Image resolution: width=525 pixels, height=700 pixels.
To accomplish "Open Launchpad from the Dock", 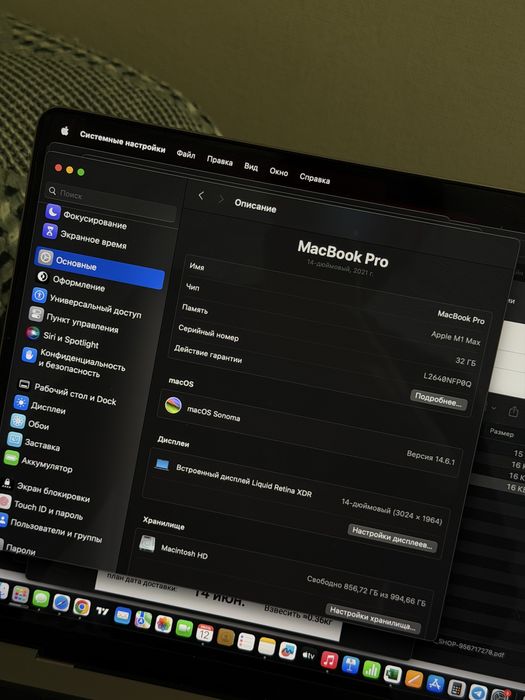I will pos(20,595).
